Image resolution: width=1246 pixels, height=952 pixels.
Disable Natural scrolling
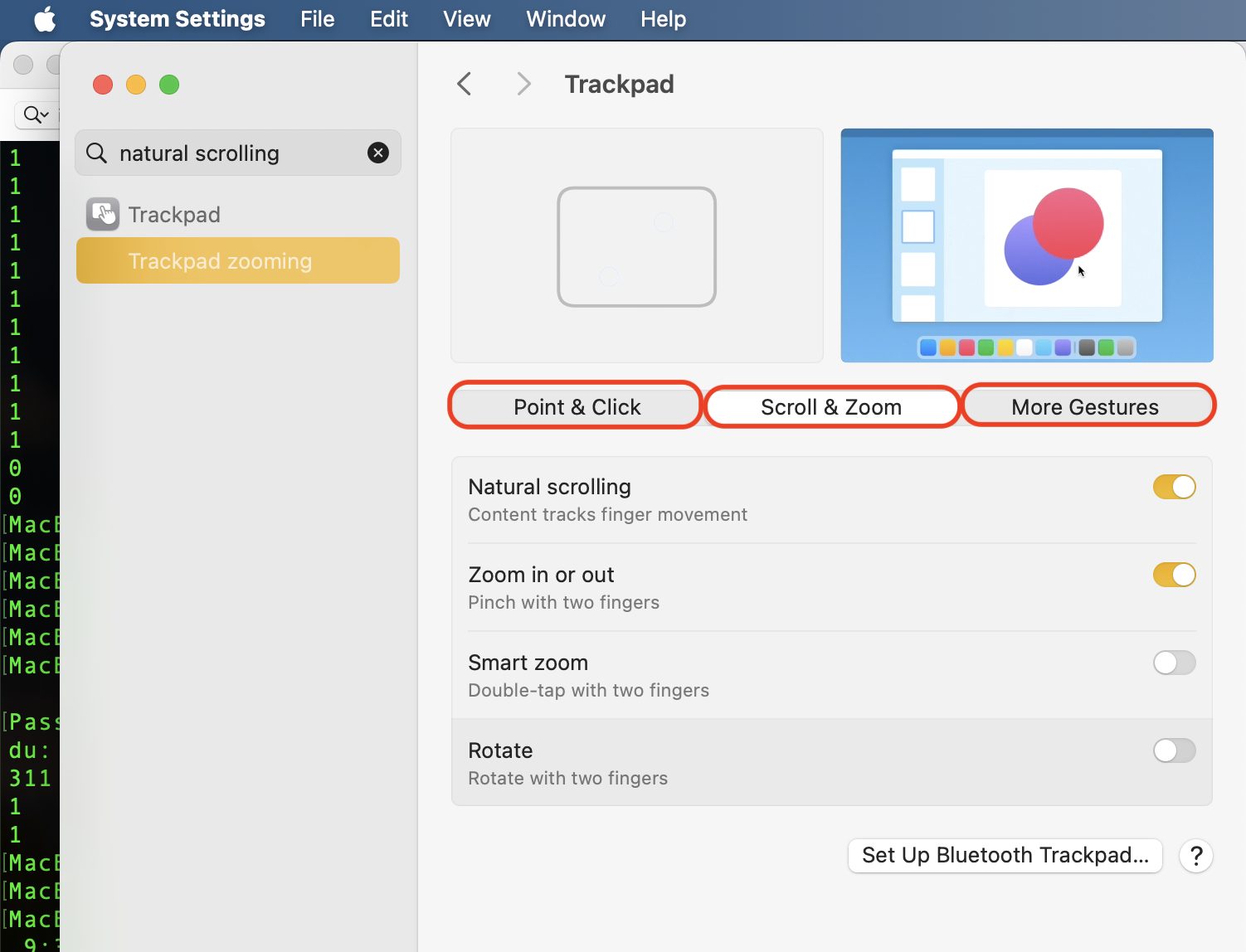tap(1174, 487)
